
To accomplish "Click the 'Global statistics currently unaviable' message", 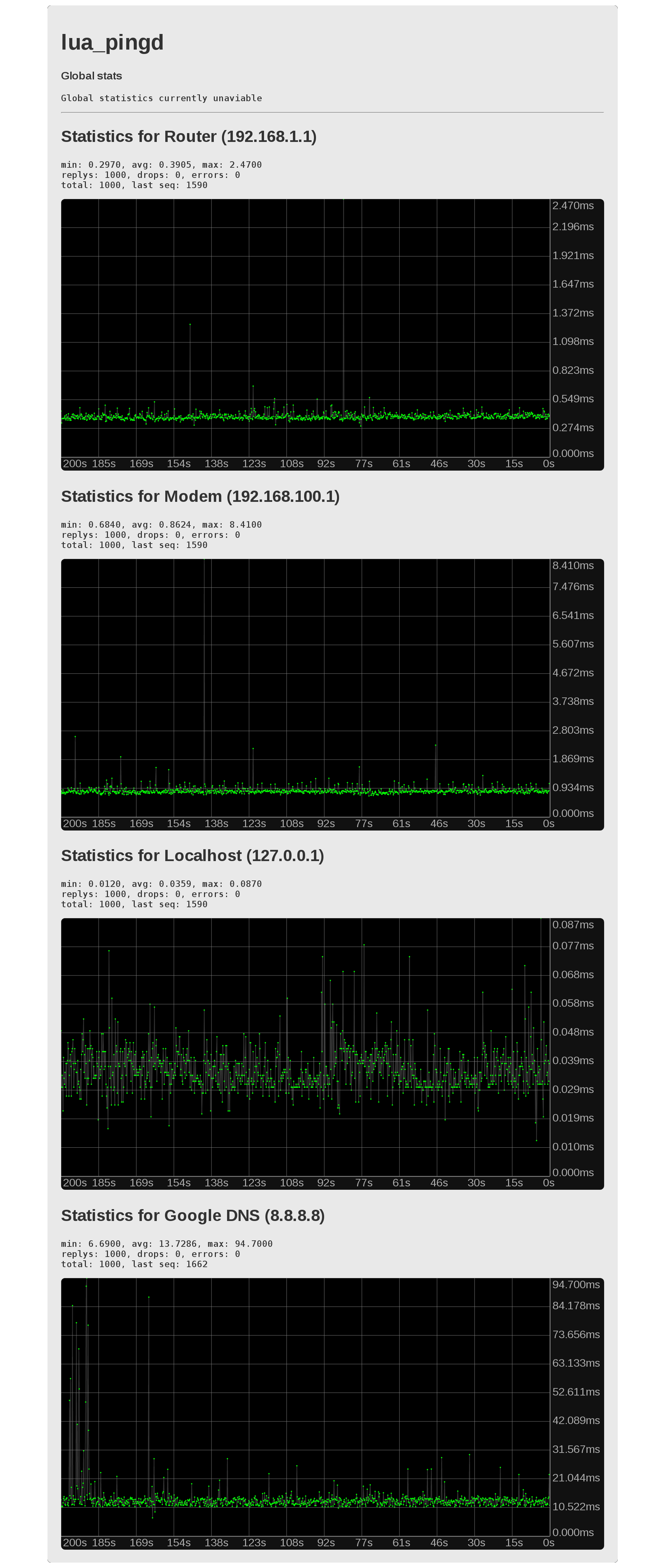I will pos(161,97).
